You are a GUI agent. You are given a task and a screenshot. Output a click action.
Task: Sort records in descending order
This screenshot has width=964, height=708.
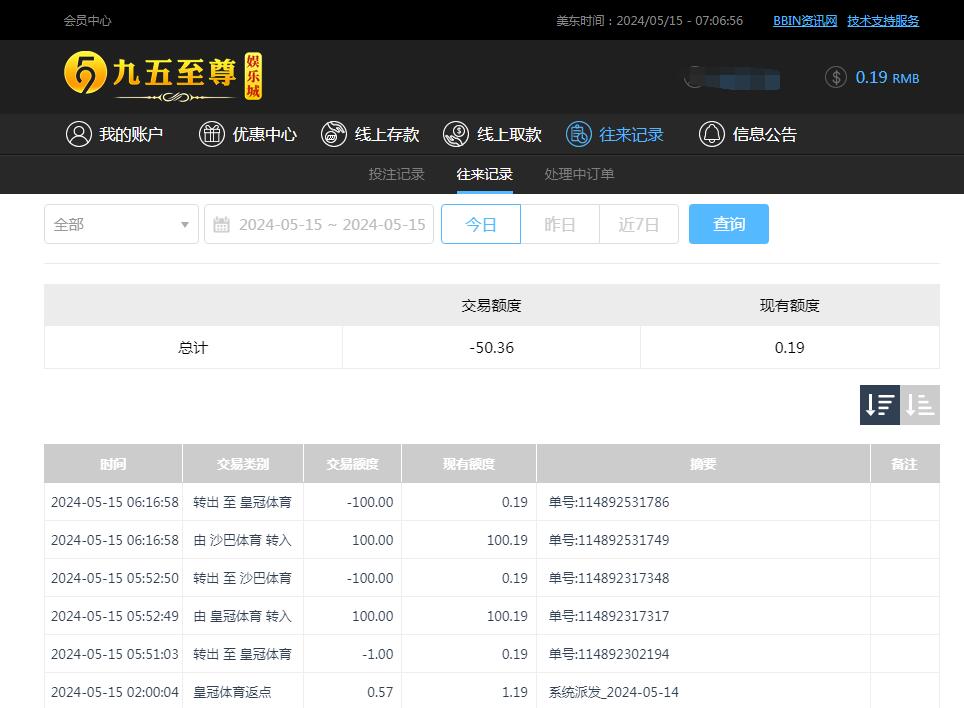tap(880, 405)
